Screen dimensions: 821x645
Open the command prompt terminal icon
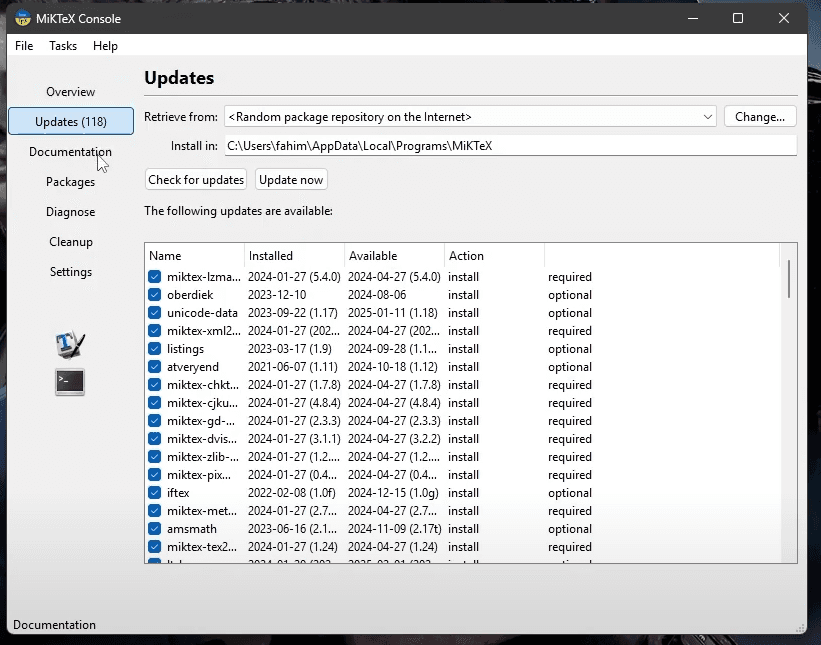(70, 382)
